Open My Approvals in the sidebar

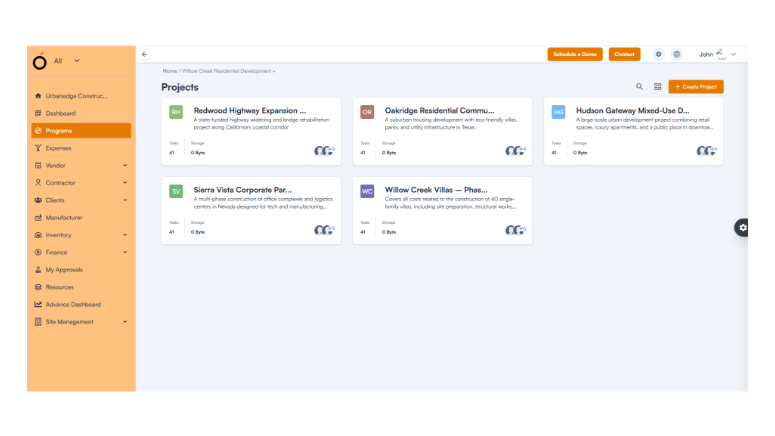pyautogui.click(x=64, y=270)
